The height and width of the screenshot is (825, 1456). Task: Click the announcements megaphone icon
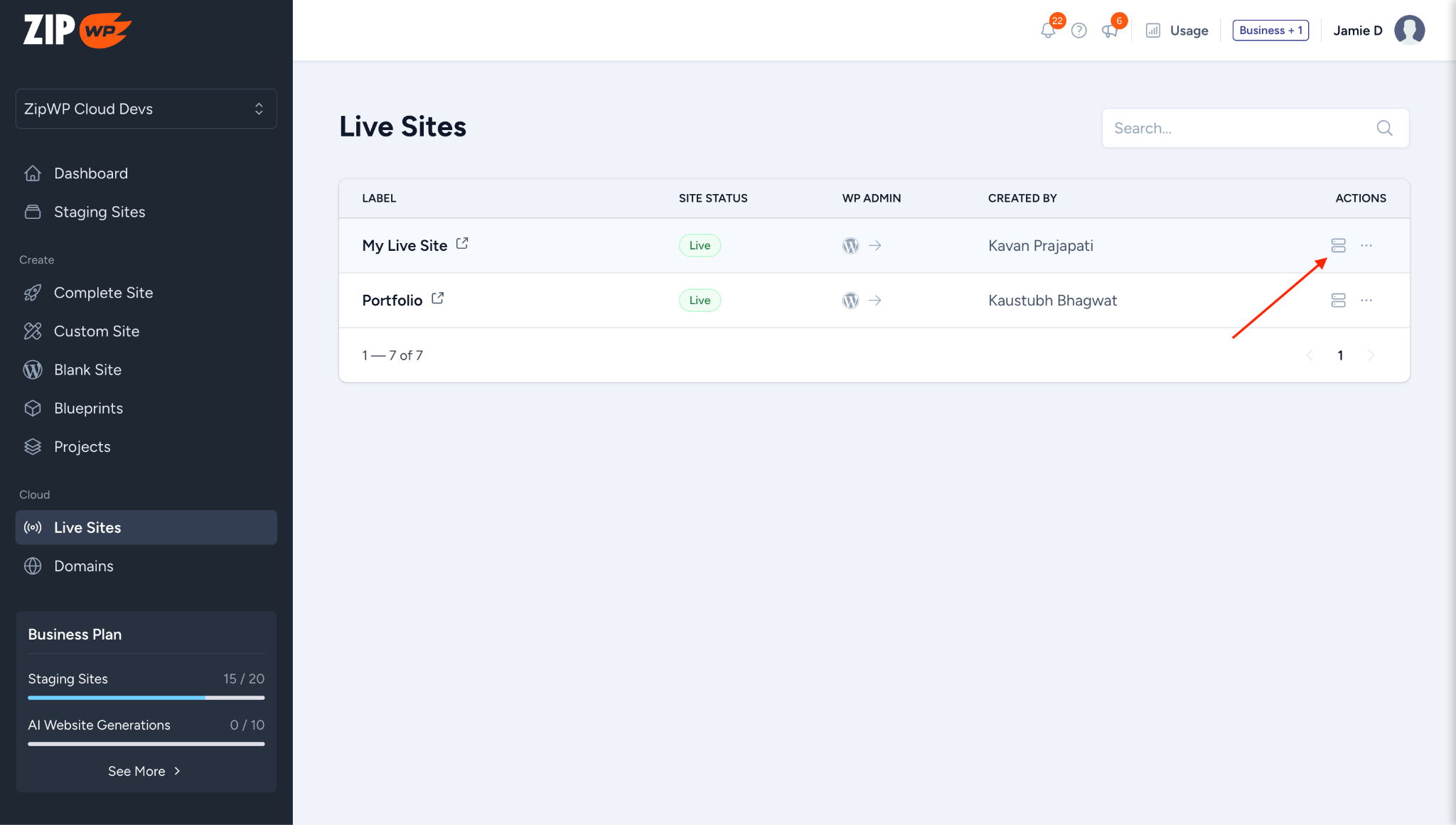1109,31
